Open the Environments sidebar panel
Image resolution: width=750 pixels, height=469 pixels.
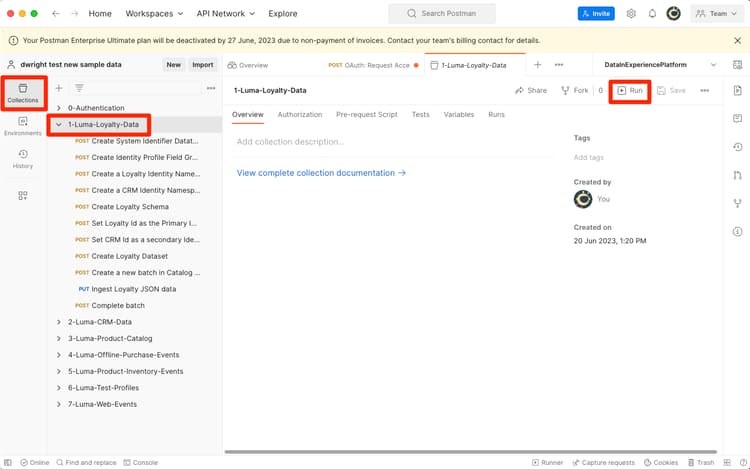[23, 126]
